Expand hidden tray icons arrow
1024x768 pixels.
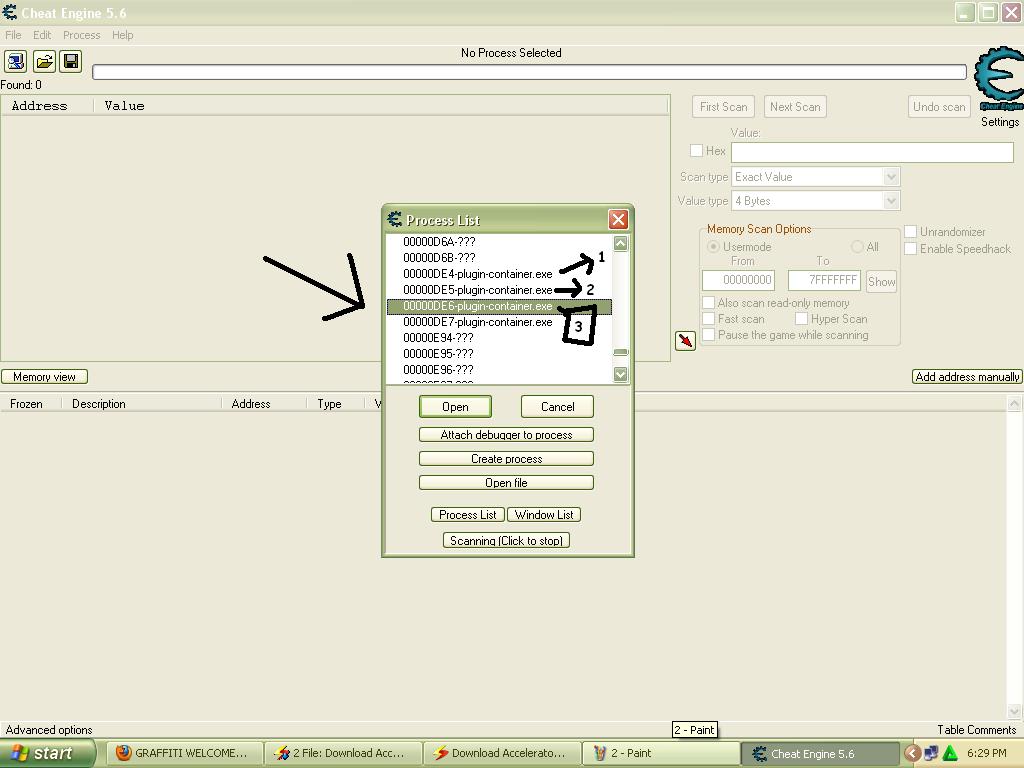912,753
